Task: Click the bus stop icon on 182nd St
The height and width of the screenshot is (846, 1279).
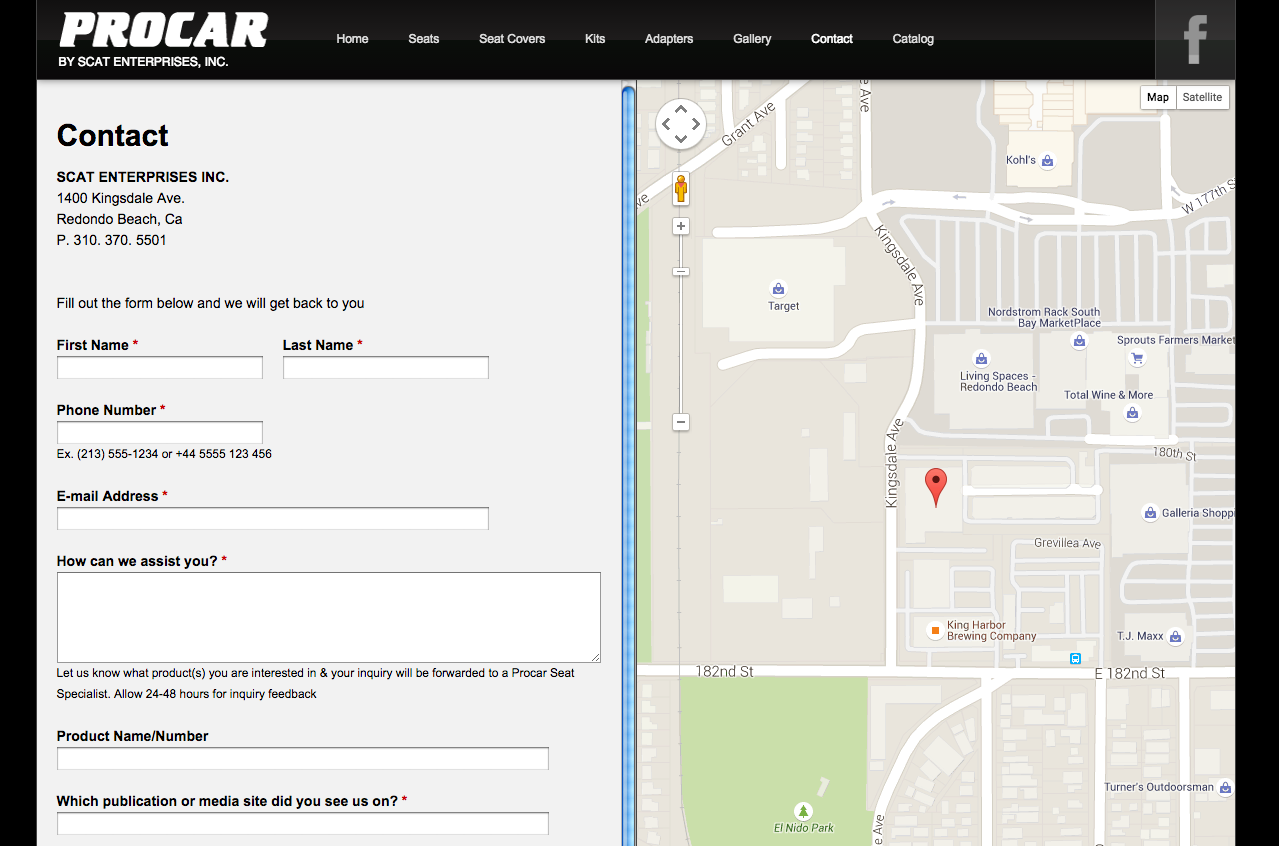Action: pos(1075,658)
